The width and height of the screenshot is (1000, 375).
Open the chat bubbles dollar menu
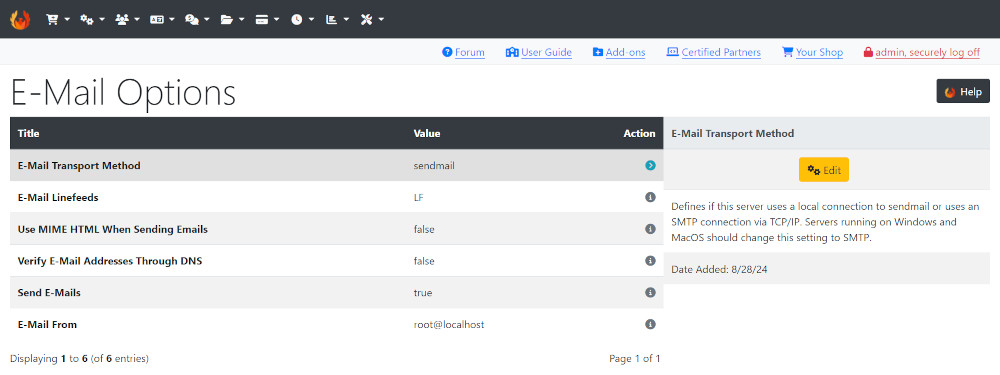pyautogui.click(x=197, y=19)
